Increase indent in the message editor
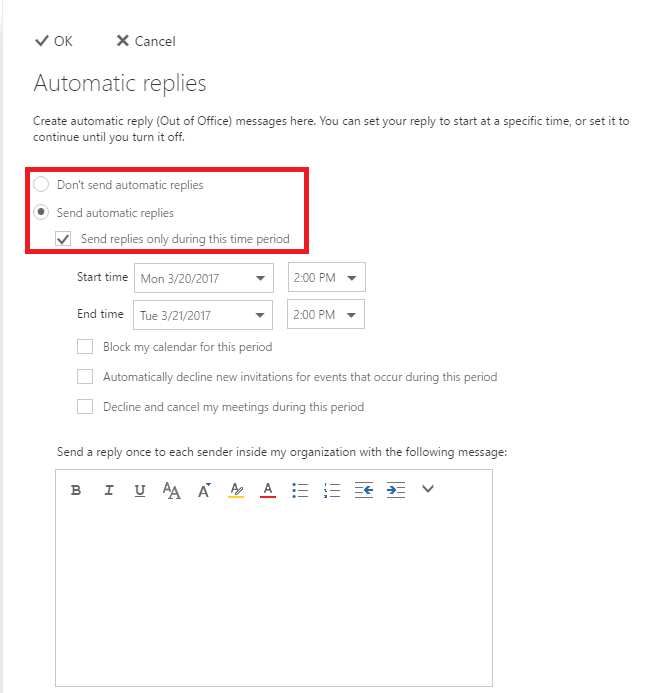 396,490
